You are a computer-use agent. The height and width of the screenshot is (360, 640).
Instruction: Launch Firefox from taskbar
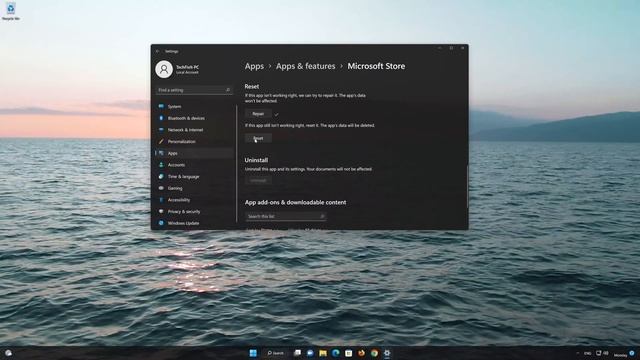coord(361,353)
